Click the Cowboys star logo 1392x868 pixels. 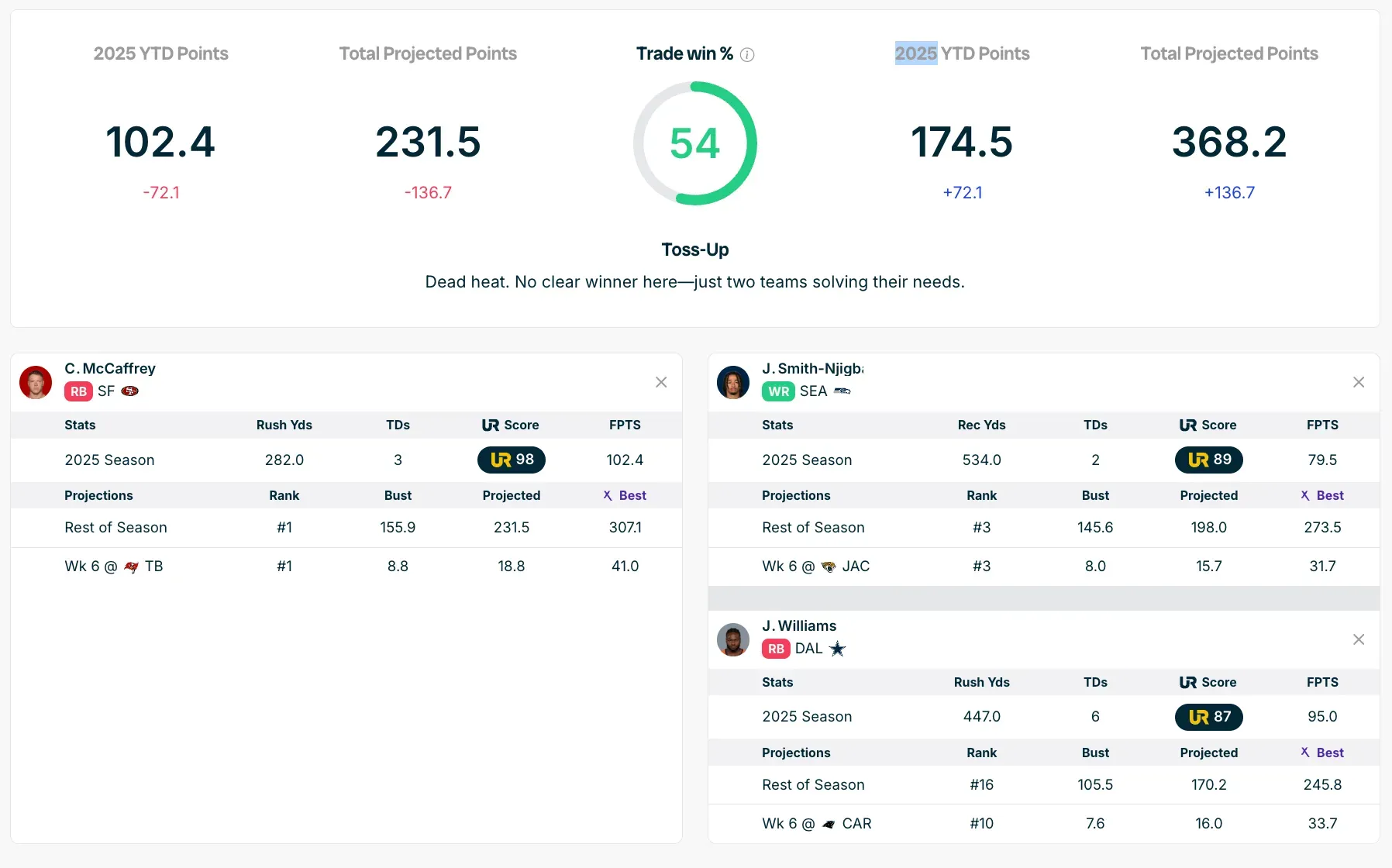[837, 649]
